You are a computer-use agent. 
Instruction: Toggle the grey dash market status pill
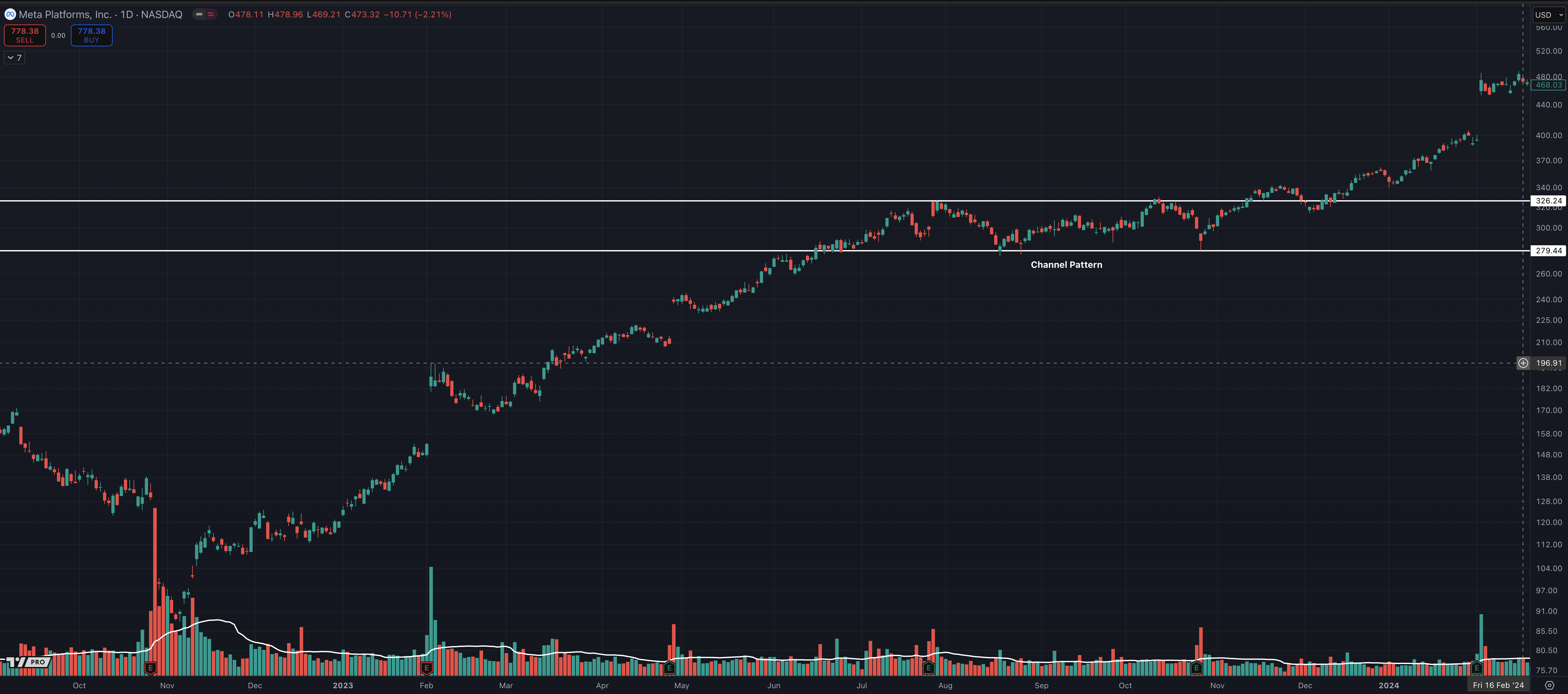199,14
